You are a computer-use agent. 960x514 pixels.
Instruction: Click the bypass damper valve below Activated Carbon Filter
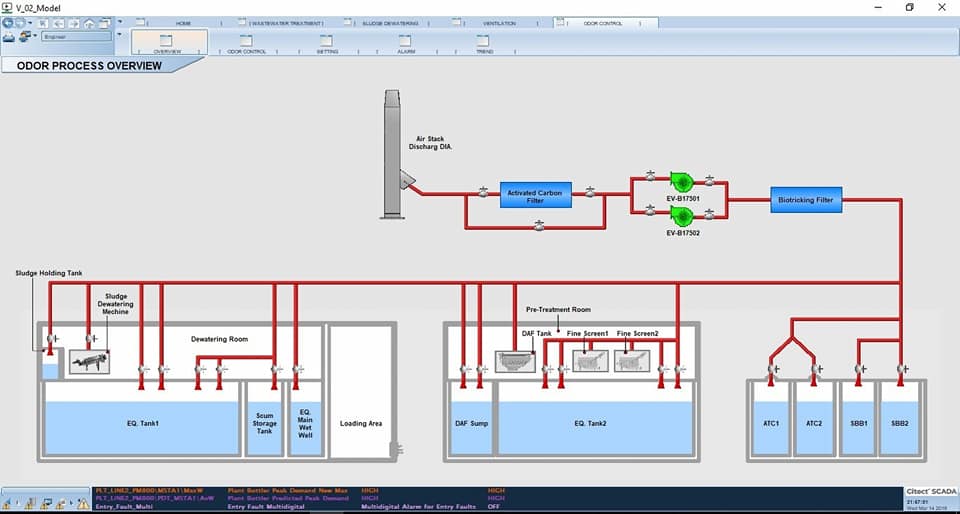pyautogui.click(x=539, y=226)
